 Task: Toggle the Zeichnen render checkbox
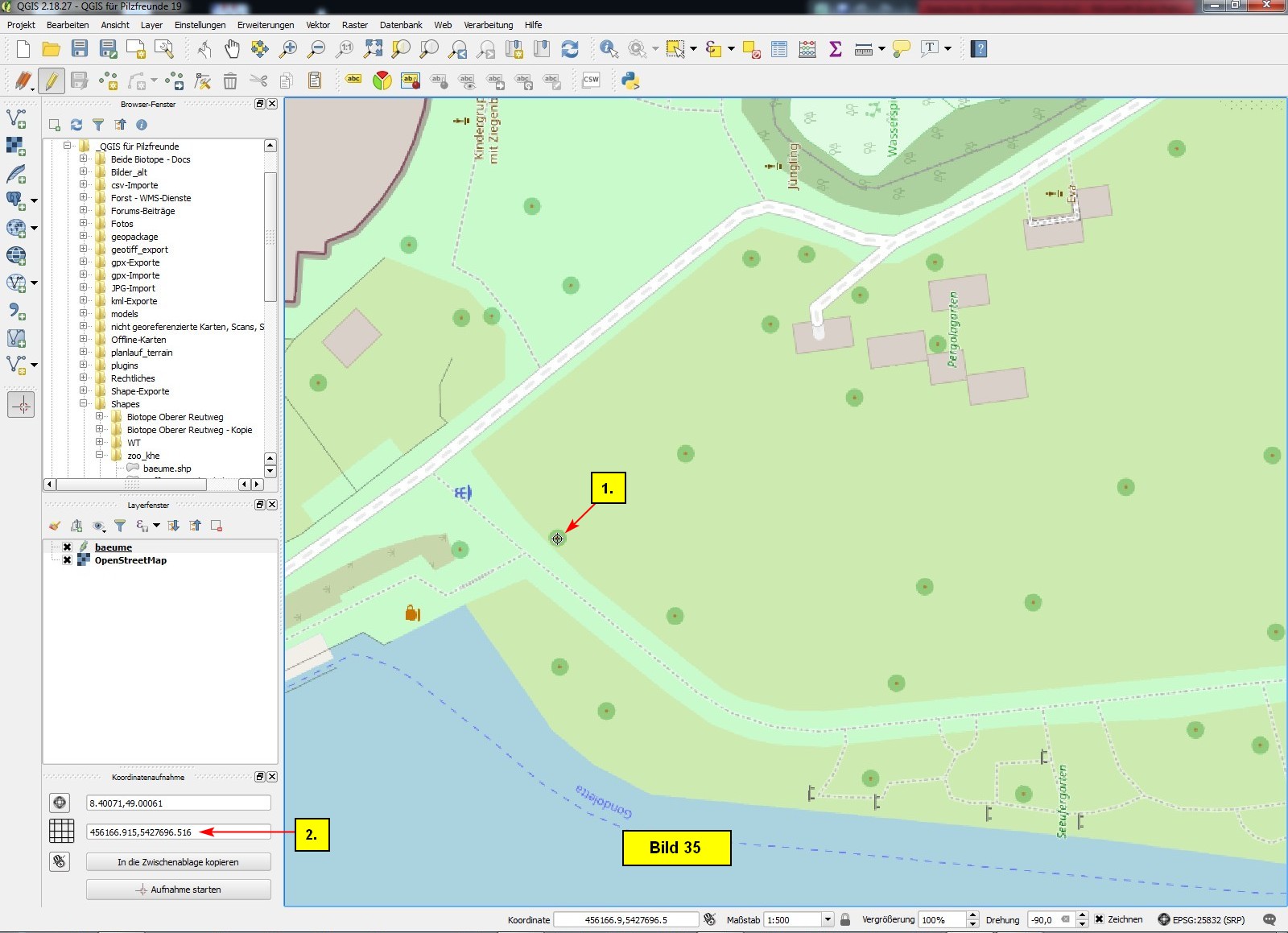pos(1099,919)
